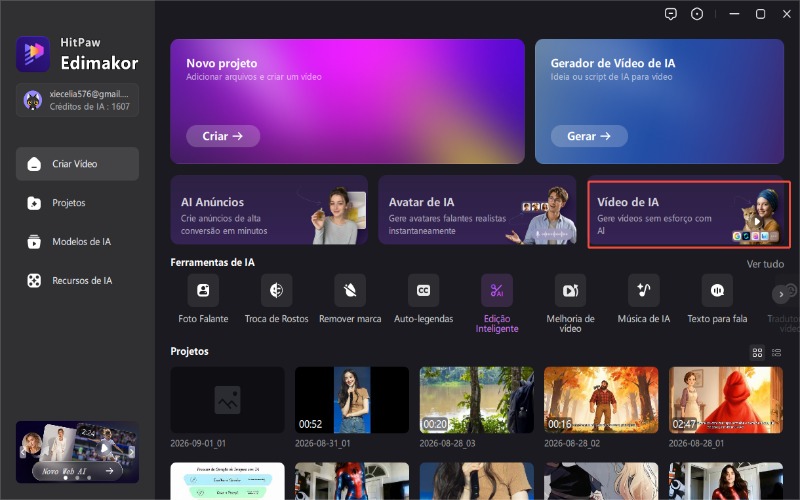The height and width of the screenshot is (500, 800).
Task: Open Recursos de IA in sidebar
Action: coord(78,281)
